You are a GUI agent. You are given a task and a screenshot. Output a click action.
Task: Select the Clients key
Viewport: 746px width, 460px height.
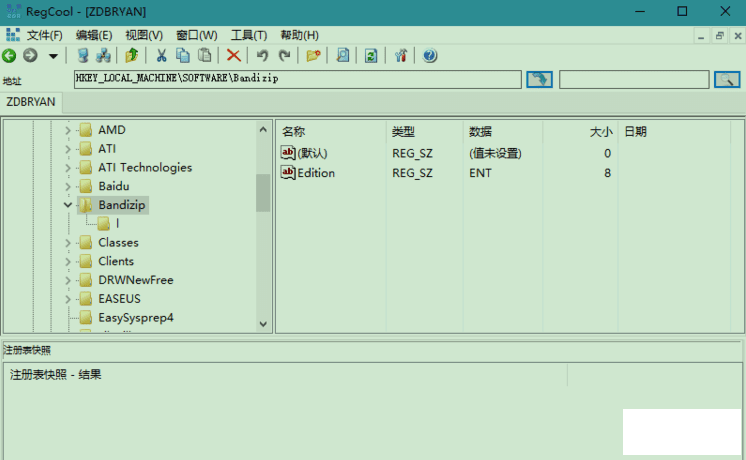(x=116, y=261)
